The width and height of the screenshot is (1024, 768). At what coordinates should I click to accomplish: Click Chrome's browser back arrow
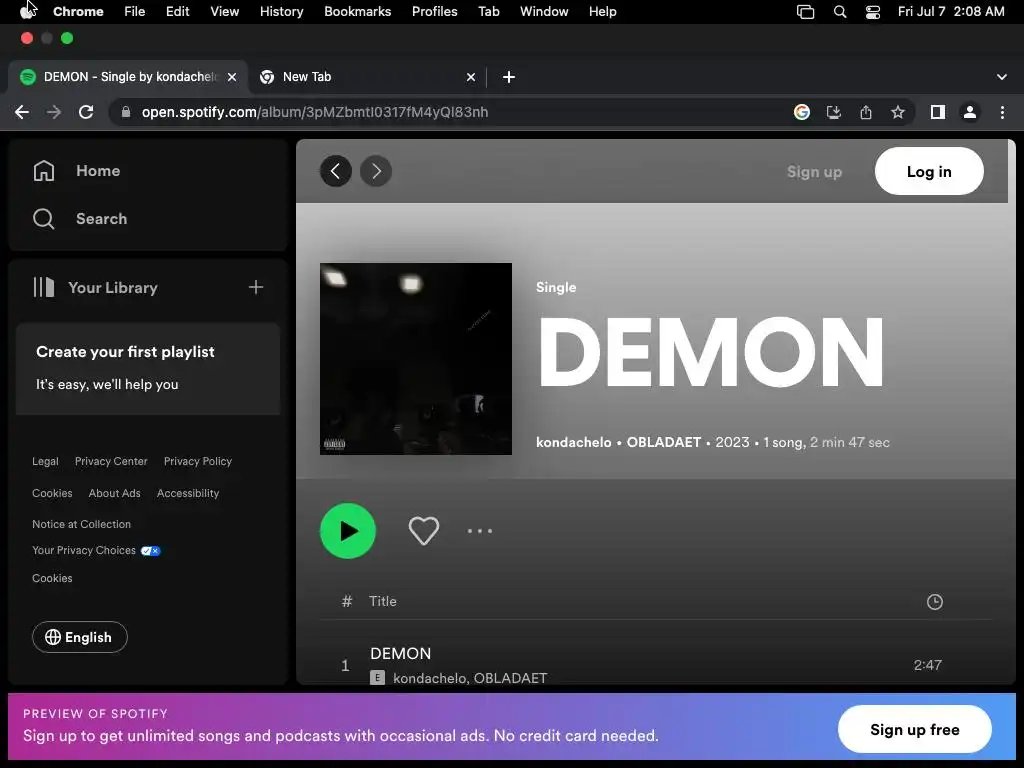(22, 112)
